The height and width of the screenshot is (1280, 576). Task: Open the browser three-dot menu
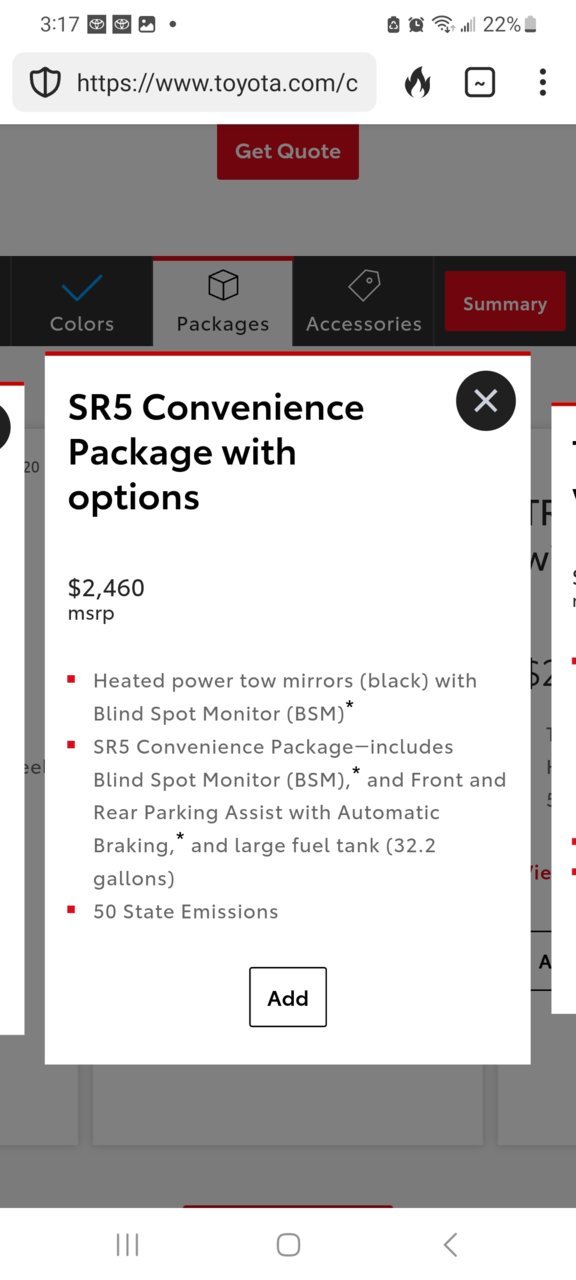tap(542, 83)
